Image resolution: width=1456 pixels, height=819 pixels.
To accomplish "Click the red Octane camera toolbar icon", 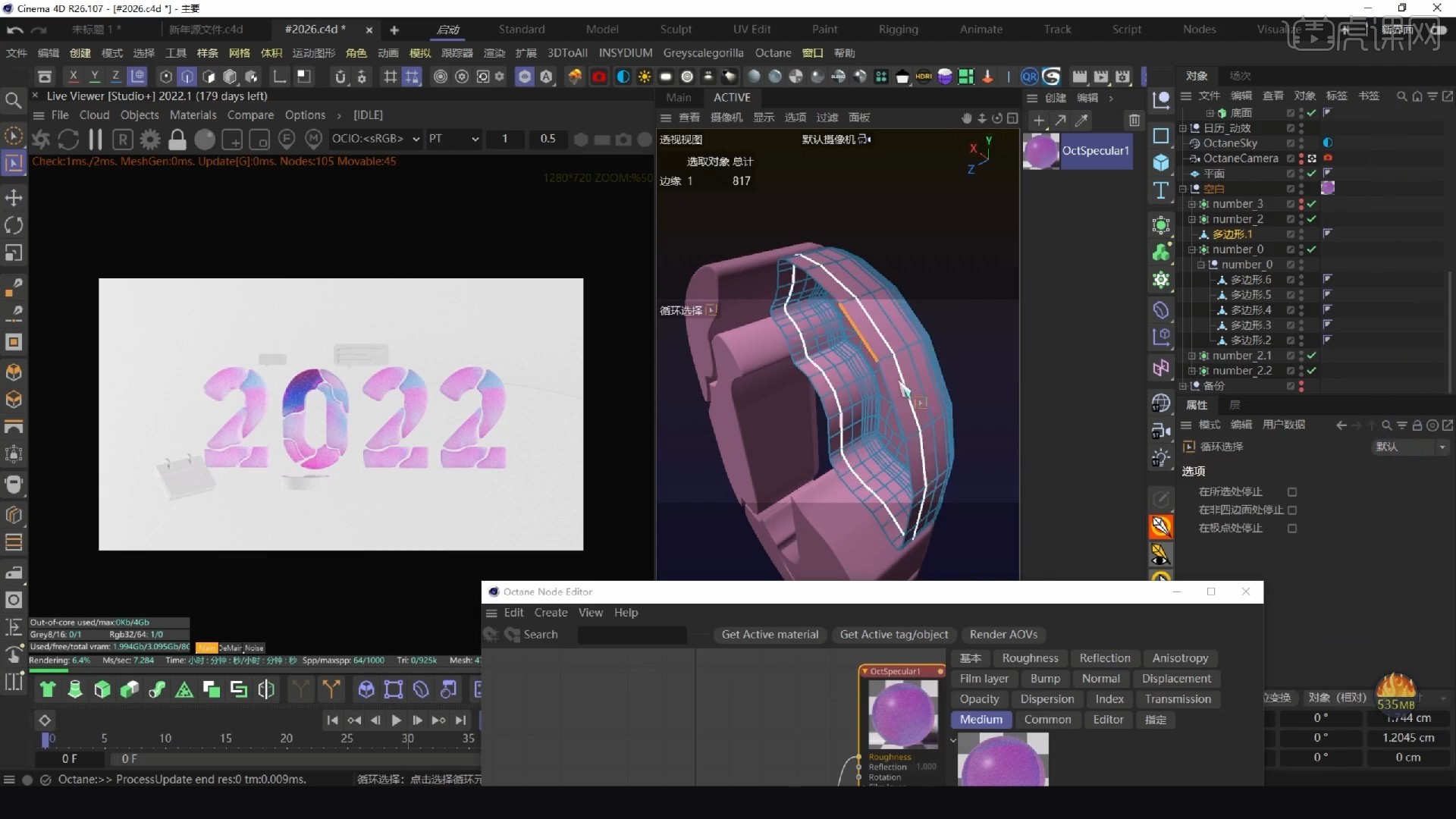I will click(599, 77).
